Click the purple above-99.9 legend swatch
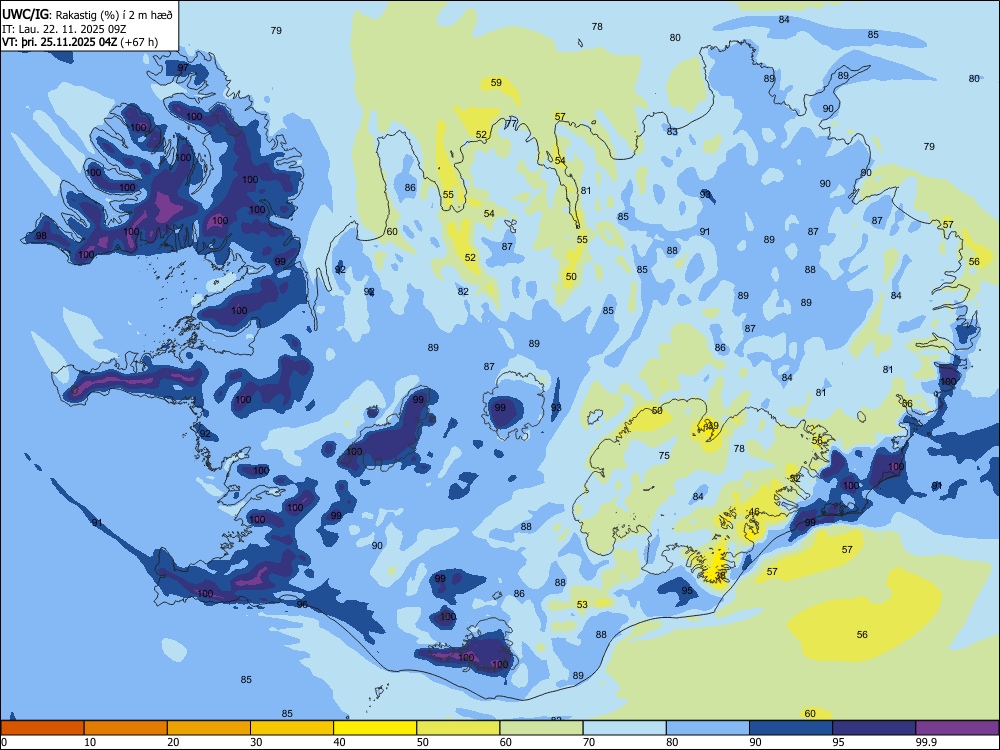 click(x=957, y=728)
